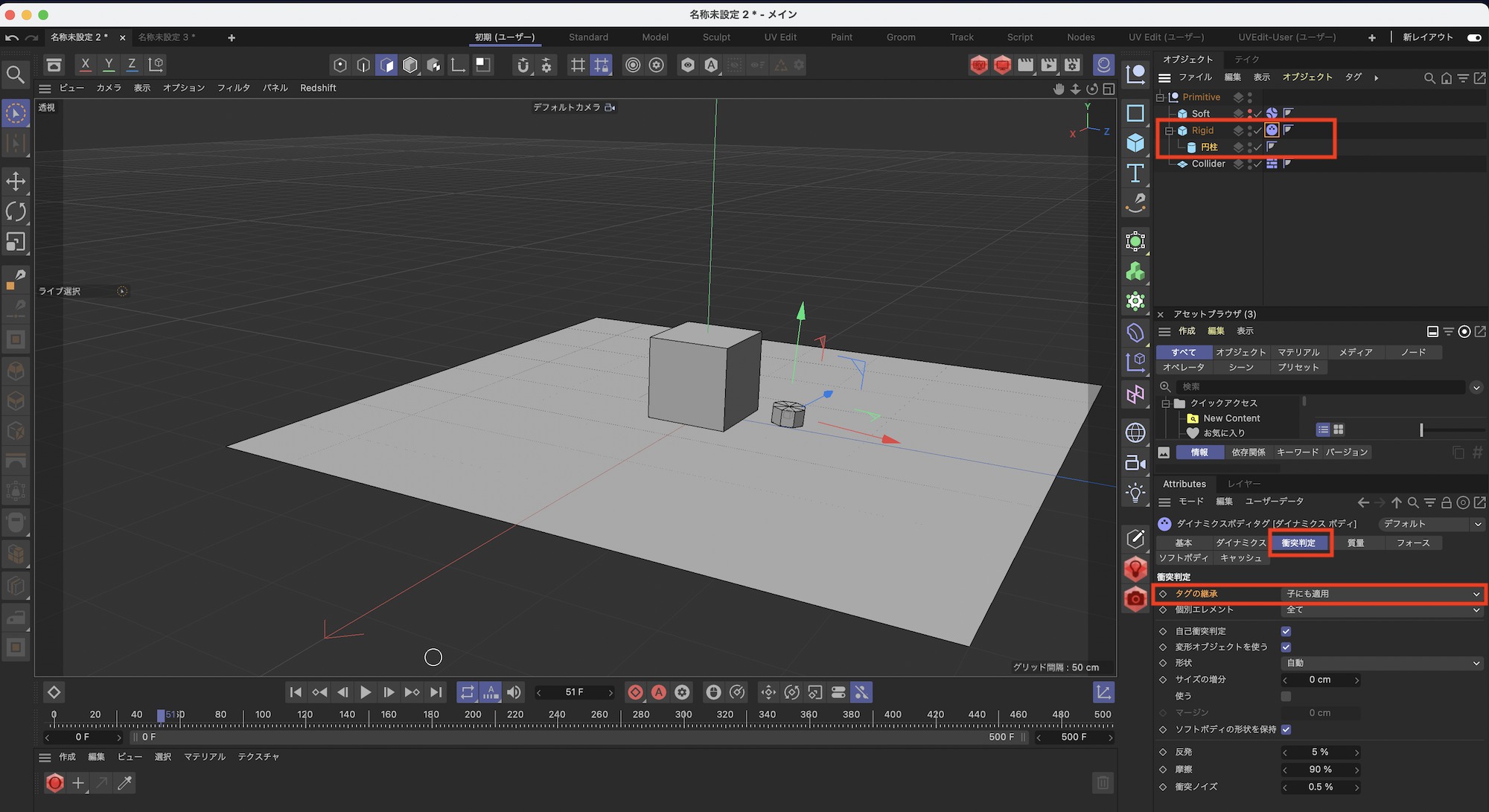Select the Scale tool in left toolbar
Image resolution: width=1489 pixels, height=812 pixels.
point(16,242)
